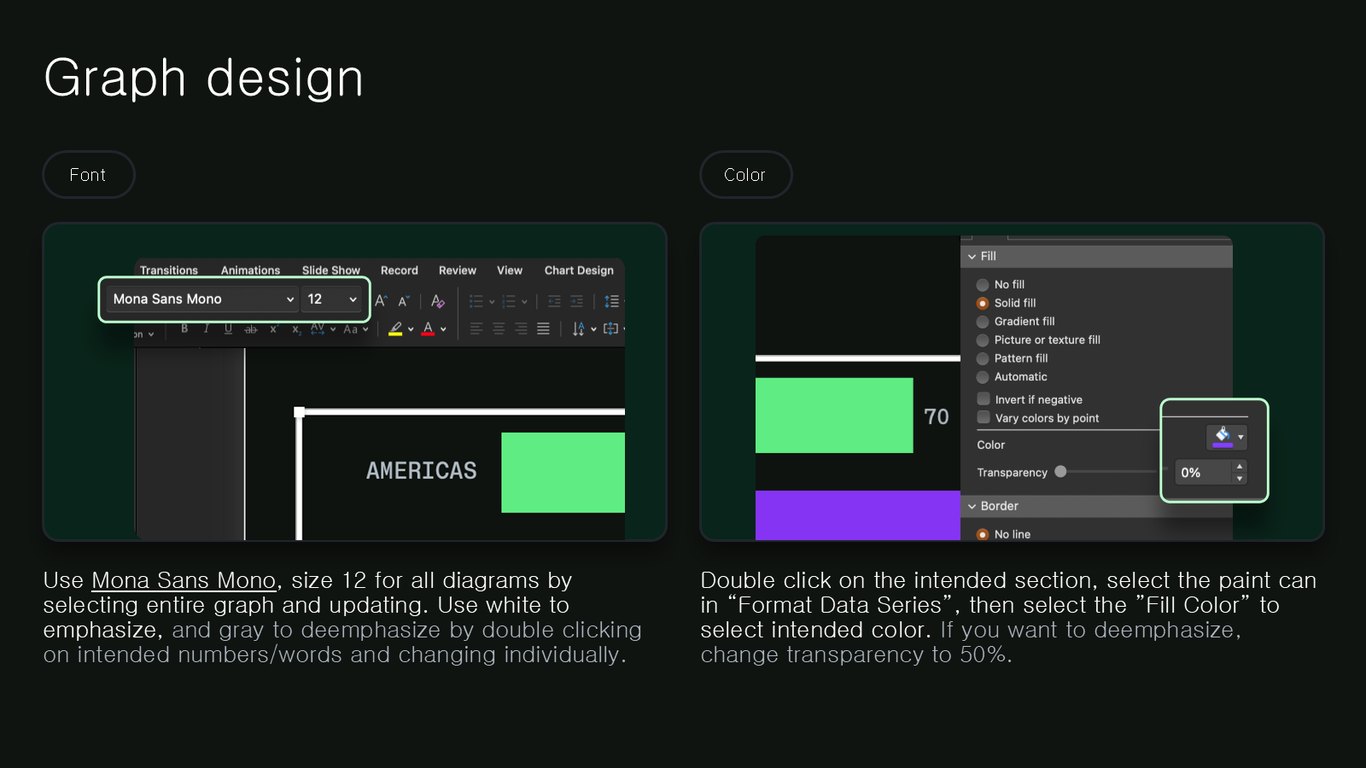Click the Strikethrough icon
Screen dimensions: 1366x768
(x=250, y=329)
